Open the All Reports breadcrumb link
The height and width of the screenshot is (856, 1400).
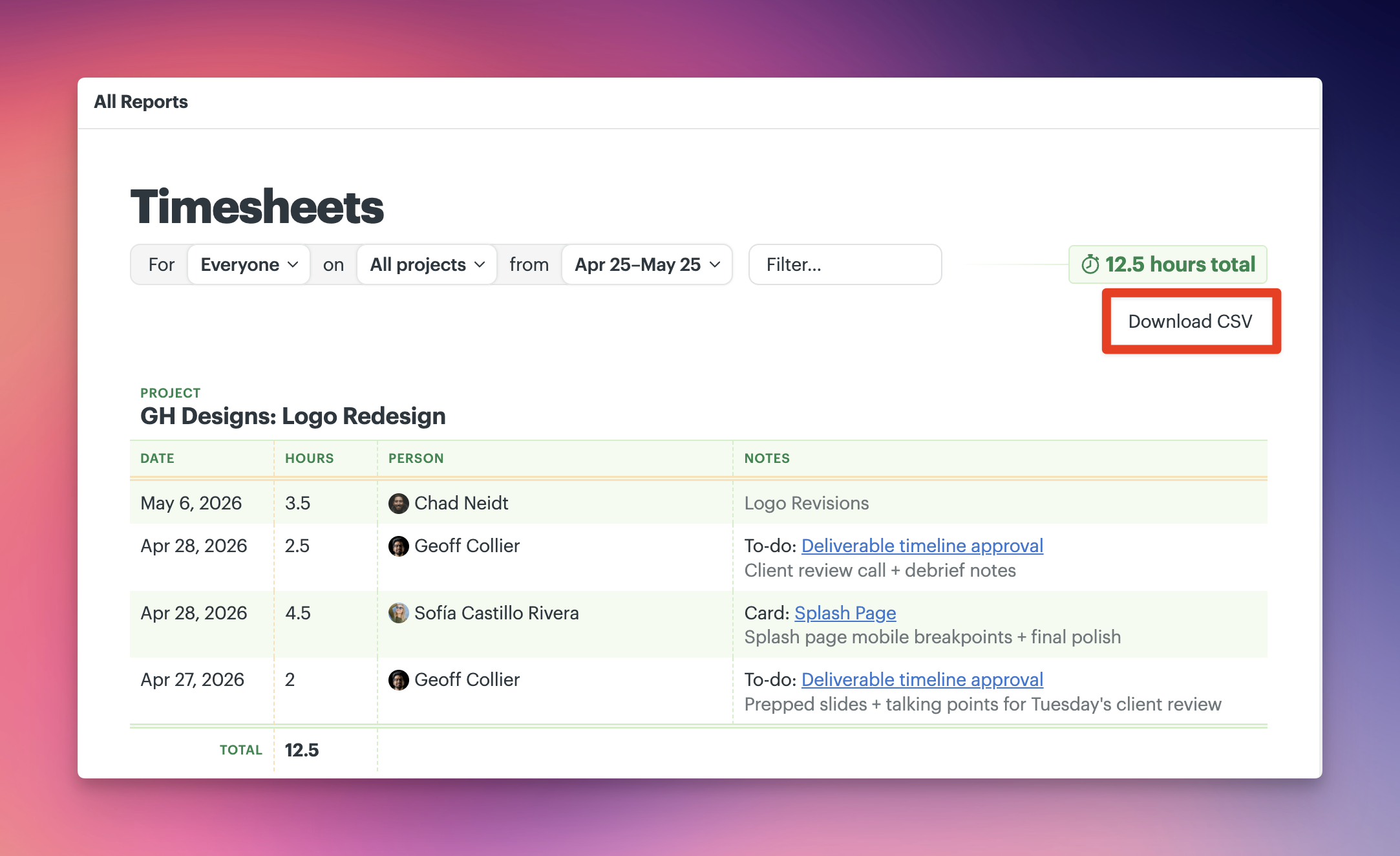(x=141, y=102)
